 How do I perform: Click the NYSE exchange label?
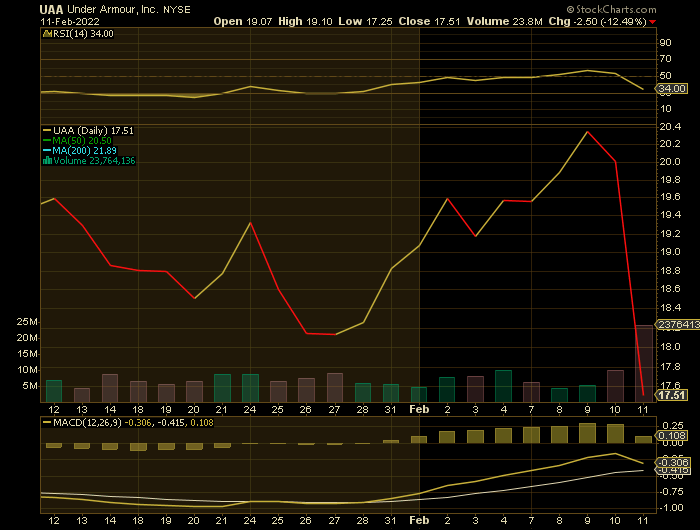click(x=176, y=10)
